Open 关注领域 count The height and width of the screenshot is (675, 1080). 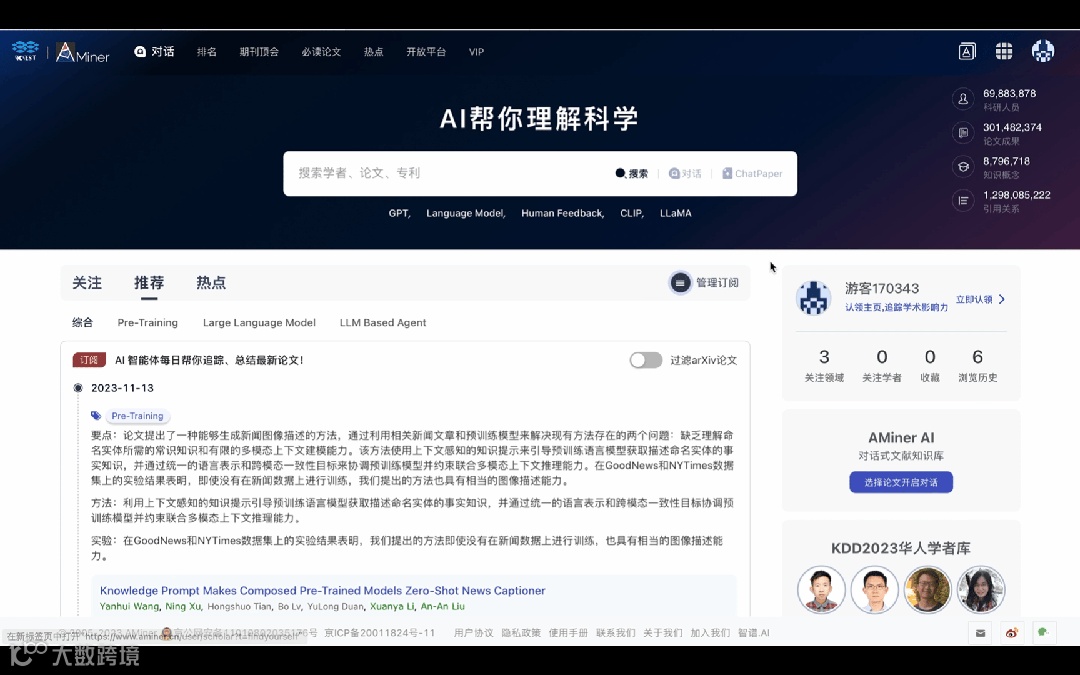point(824,366)
